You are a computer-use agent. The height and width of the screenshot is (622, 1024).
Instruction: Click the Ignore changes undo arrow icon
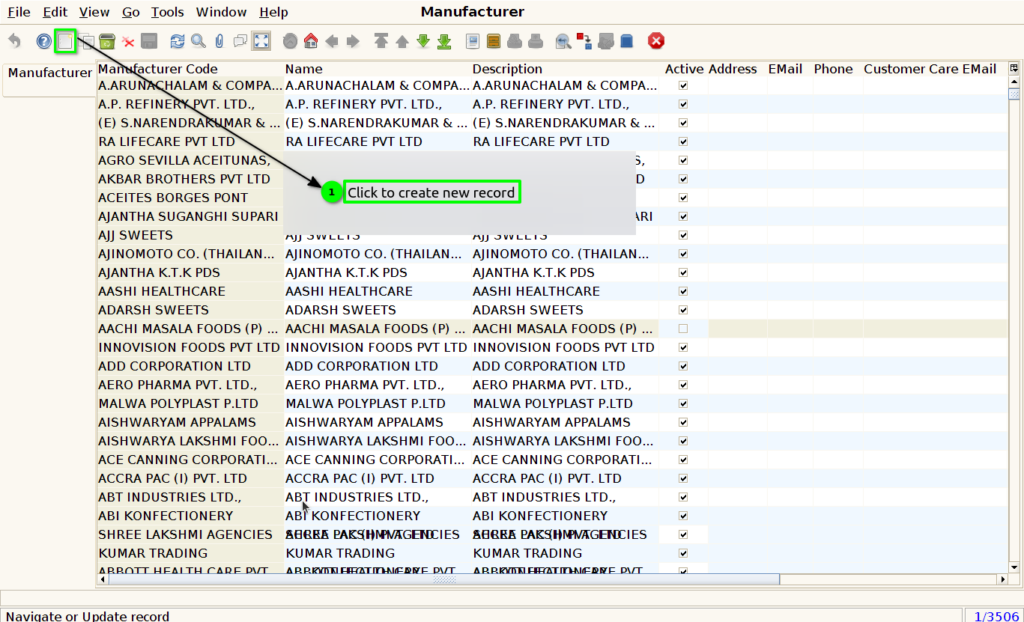pos(14,41)
